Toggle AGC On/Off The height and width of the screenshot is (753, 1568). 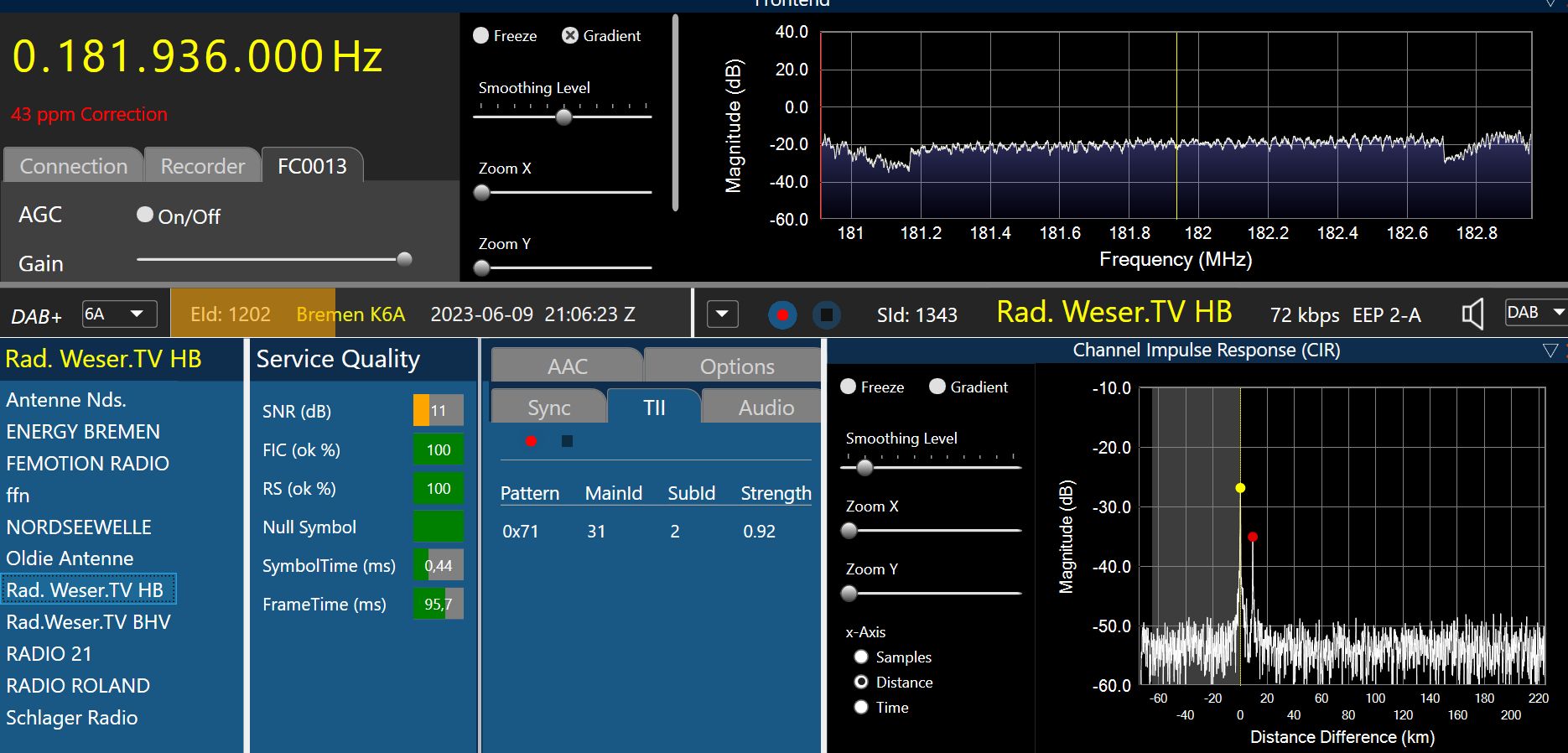click(145, 216)
